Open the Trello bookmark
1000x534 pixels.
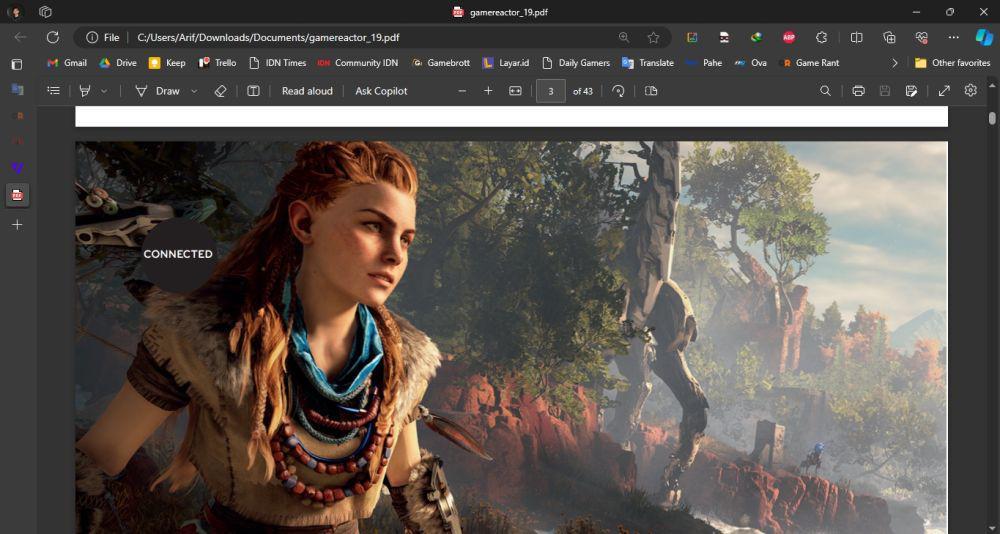coord(217,63)
